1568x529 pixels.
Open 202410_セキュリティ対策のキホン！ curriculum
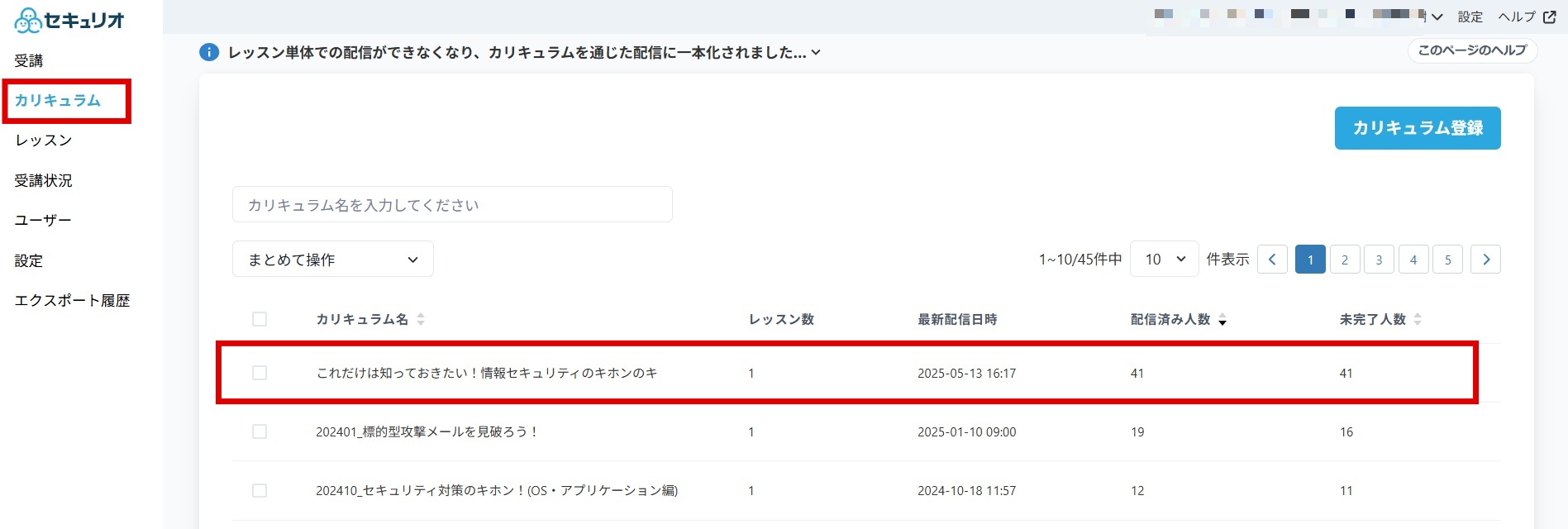pos(497,490)
